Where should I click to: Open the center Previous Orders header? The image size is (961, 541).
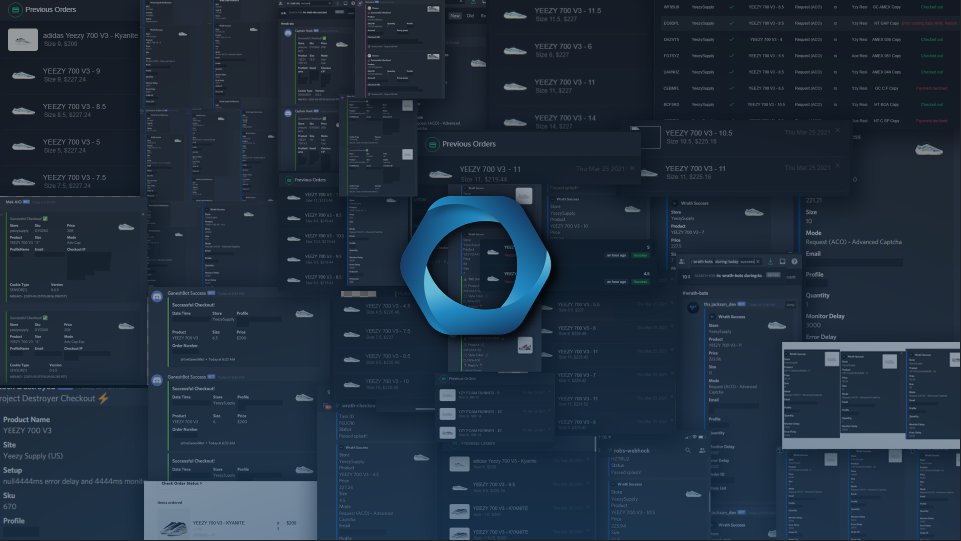pyautogui.click(x=469, y=144)
